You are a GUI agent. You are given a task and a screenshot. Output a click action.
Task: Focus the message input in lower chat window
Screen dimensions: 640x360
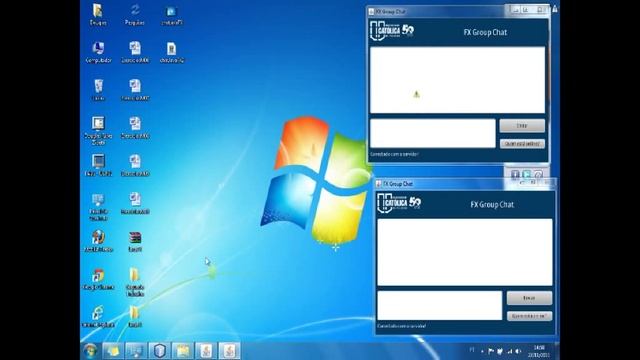tap(440, 305)
